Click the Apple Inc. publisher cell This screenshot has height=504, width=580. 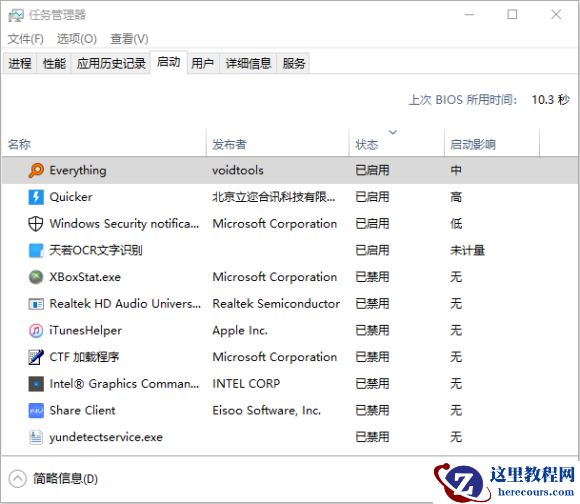point(240,331)
